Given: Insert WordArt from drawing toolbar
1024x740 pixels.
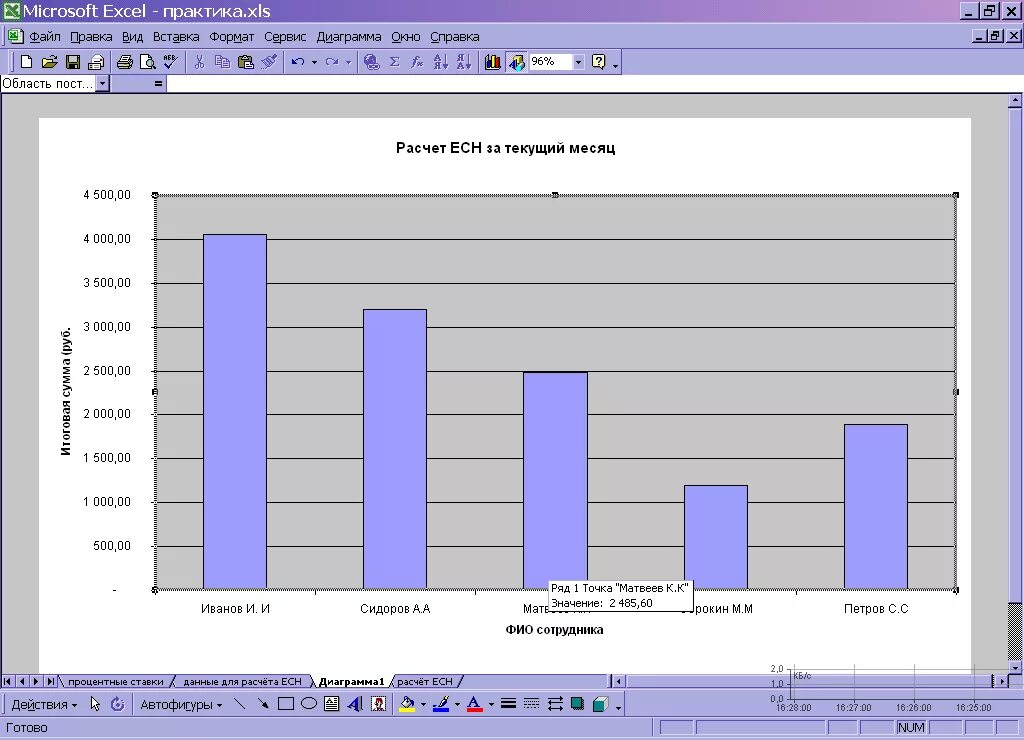Looking at the screenshot, I should coord(355,704).
